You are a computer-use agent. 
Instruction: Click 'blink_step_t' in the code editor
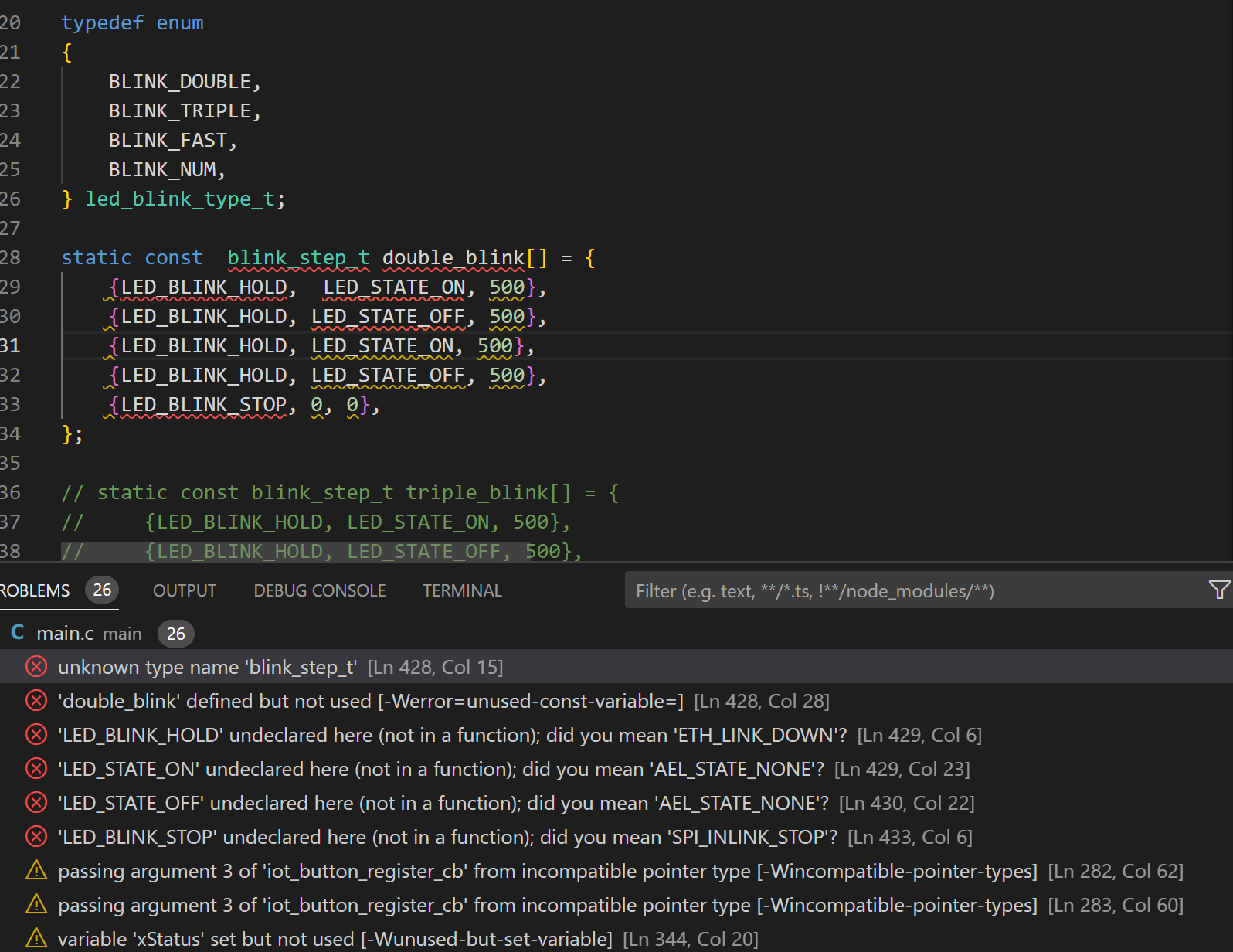[298, 257]
